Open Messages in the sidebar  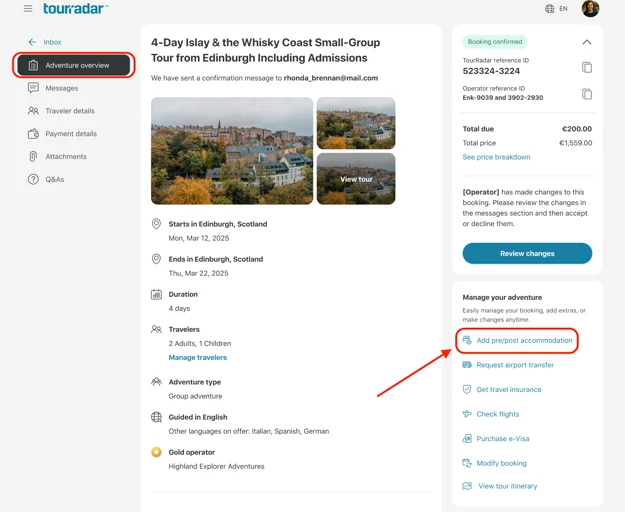tap(61, 88)
